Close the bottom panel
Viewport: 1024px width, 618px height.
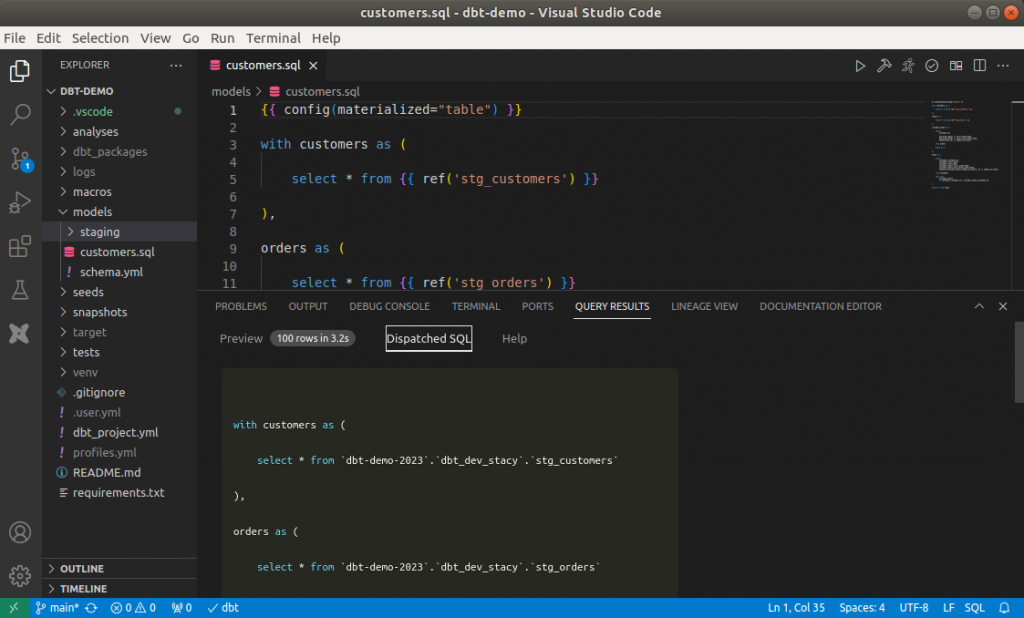1003,306
